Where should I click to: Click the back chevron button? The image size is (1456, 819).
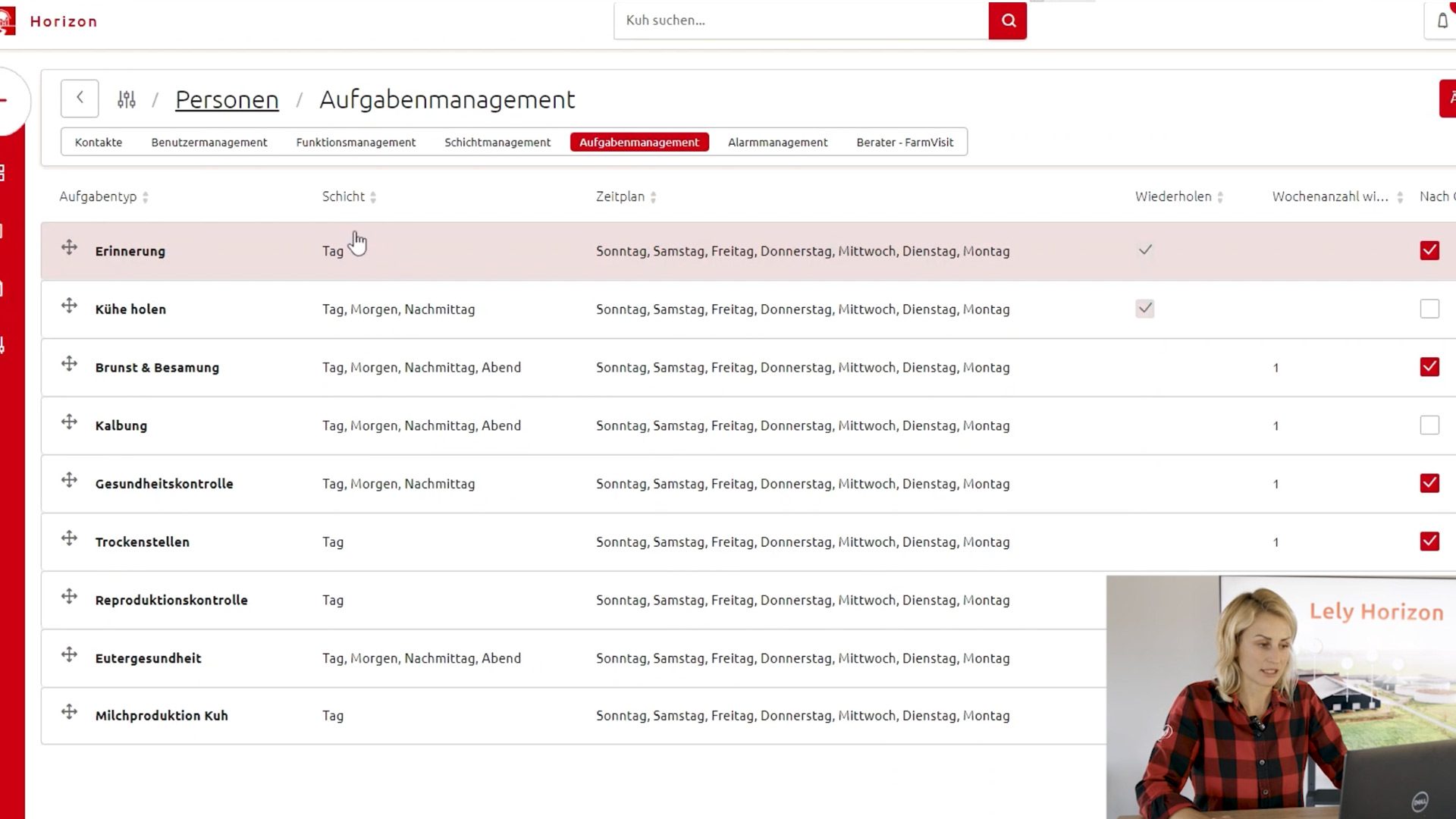click(80, 99)
